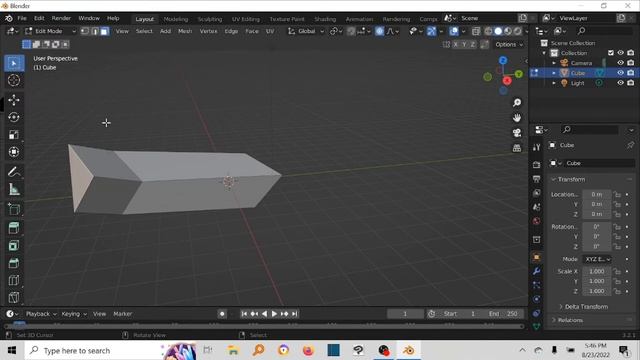The height and width of the screenshot is (360, 640).
Task: Open the Tool properties tab
Action: click(536, 147)
